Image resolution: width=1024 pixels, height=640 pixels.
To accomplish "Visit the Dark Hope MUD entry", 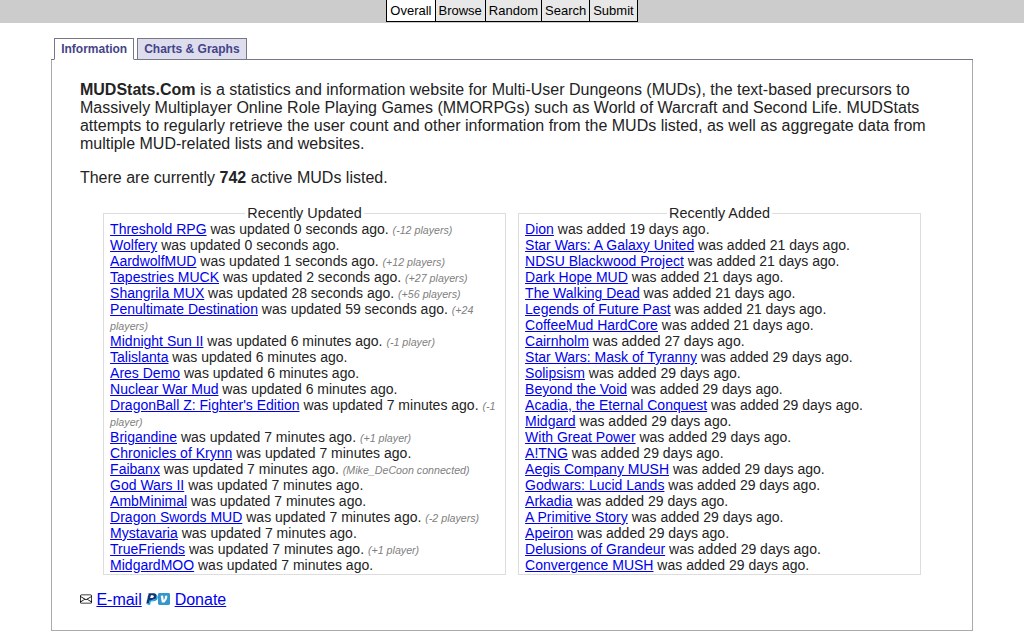I will click(576, 278).
